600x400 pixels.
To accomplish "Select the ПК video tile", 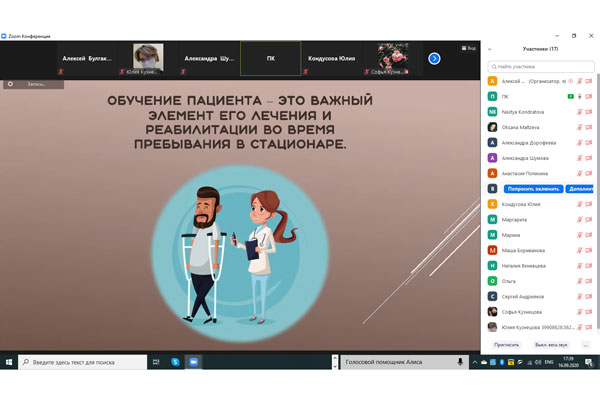I will coord(271,59).
